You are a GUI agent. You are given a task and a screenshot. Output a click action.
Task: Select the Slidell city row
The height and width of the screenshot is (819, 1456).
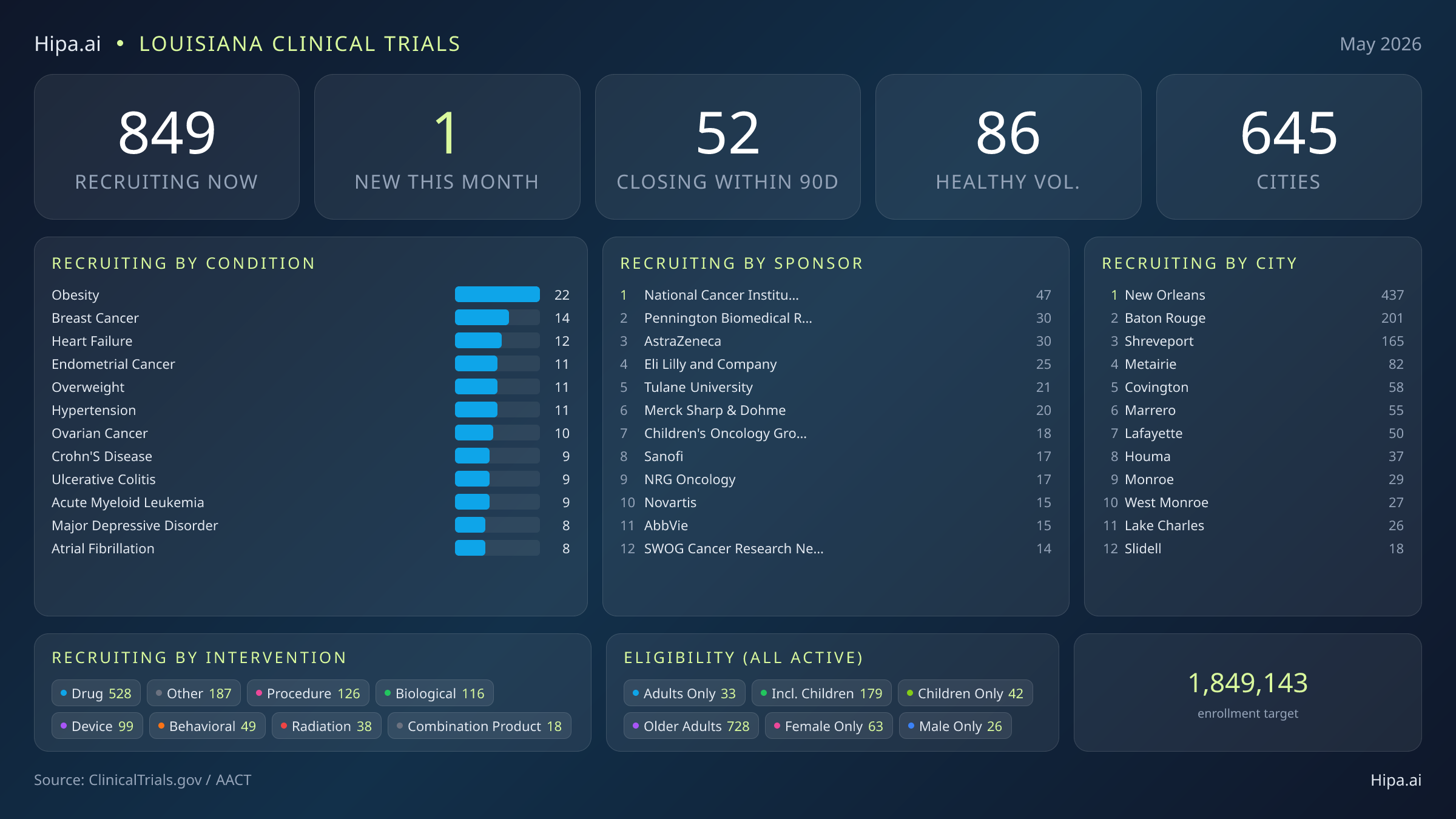1253,548
